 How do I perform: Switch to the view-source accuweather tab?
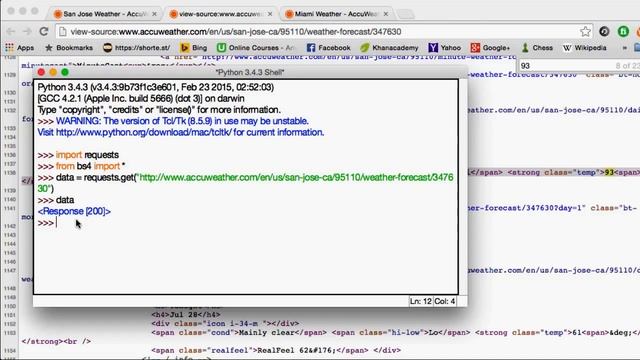click(220, 14)
